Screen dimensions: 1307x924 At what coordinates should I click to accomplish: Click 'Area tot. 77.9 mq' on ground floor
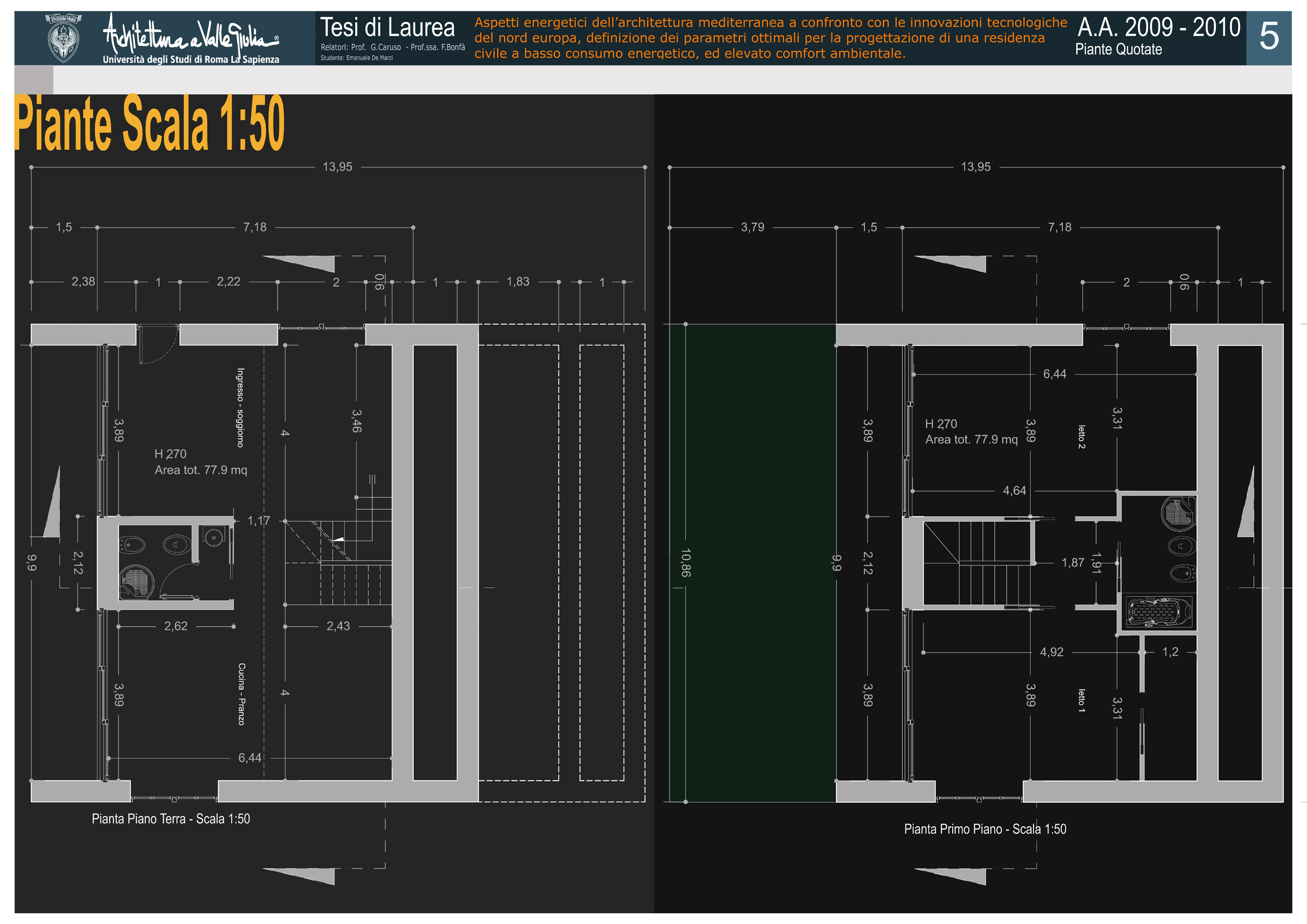click(x=201, y=470)
